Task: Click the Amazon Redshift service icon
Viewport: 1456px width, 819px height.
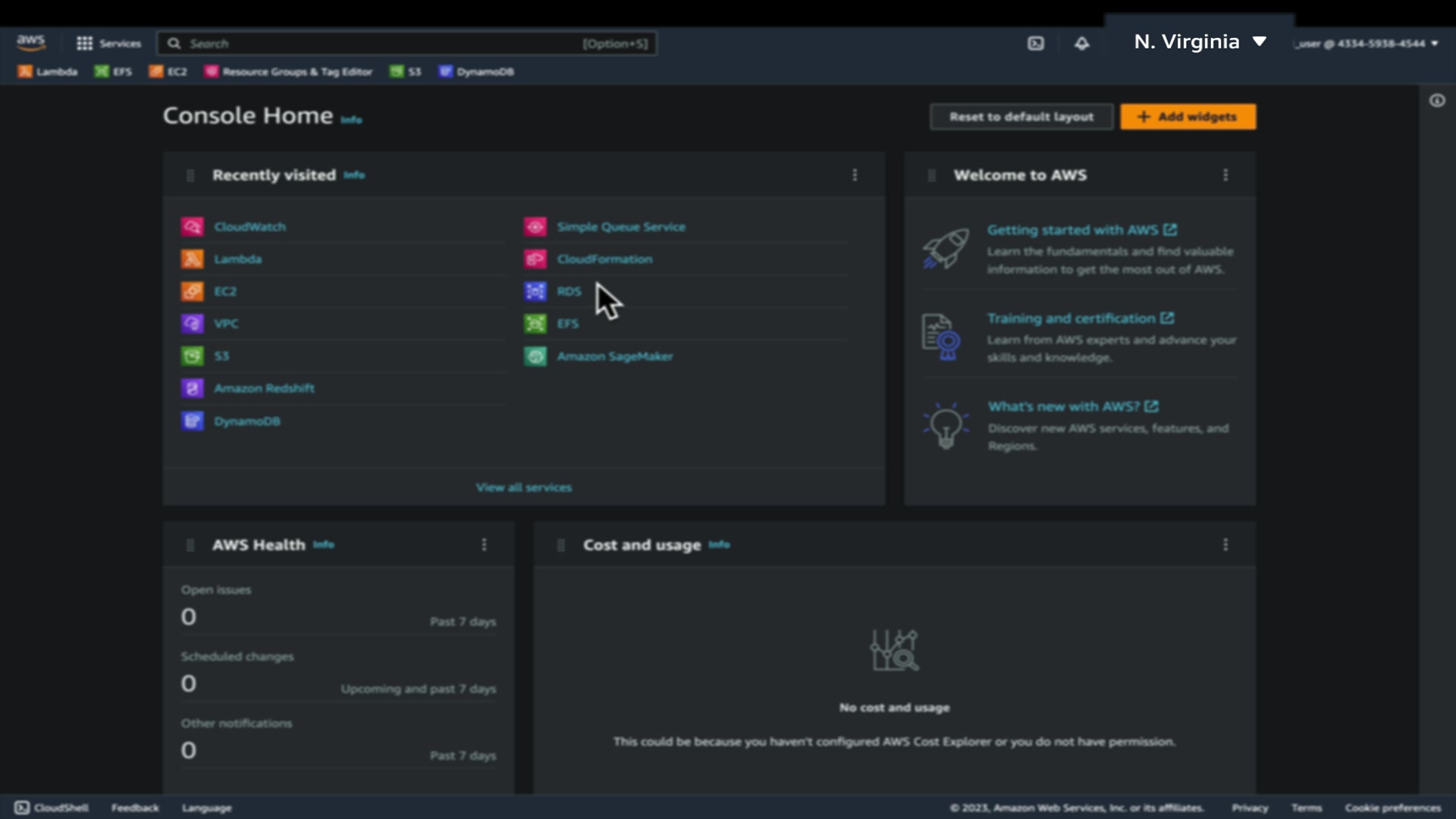Action: (x=193, y=388)
